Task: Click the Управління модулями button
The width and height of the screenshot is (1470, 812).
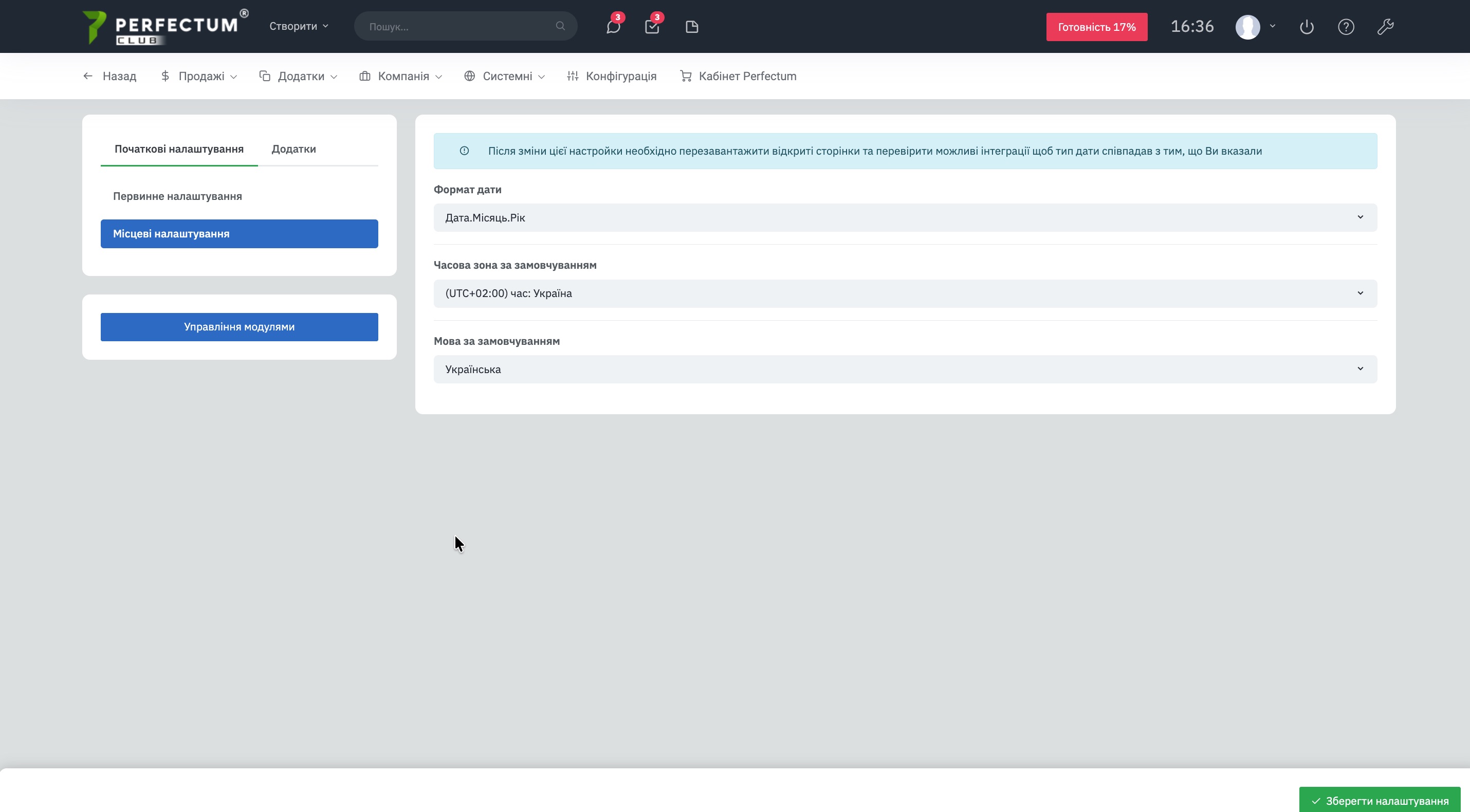Action: coord(239,327)
